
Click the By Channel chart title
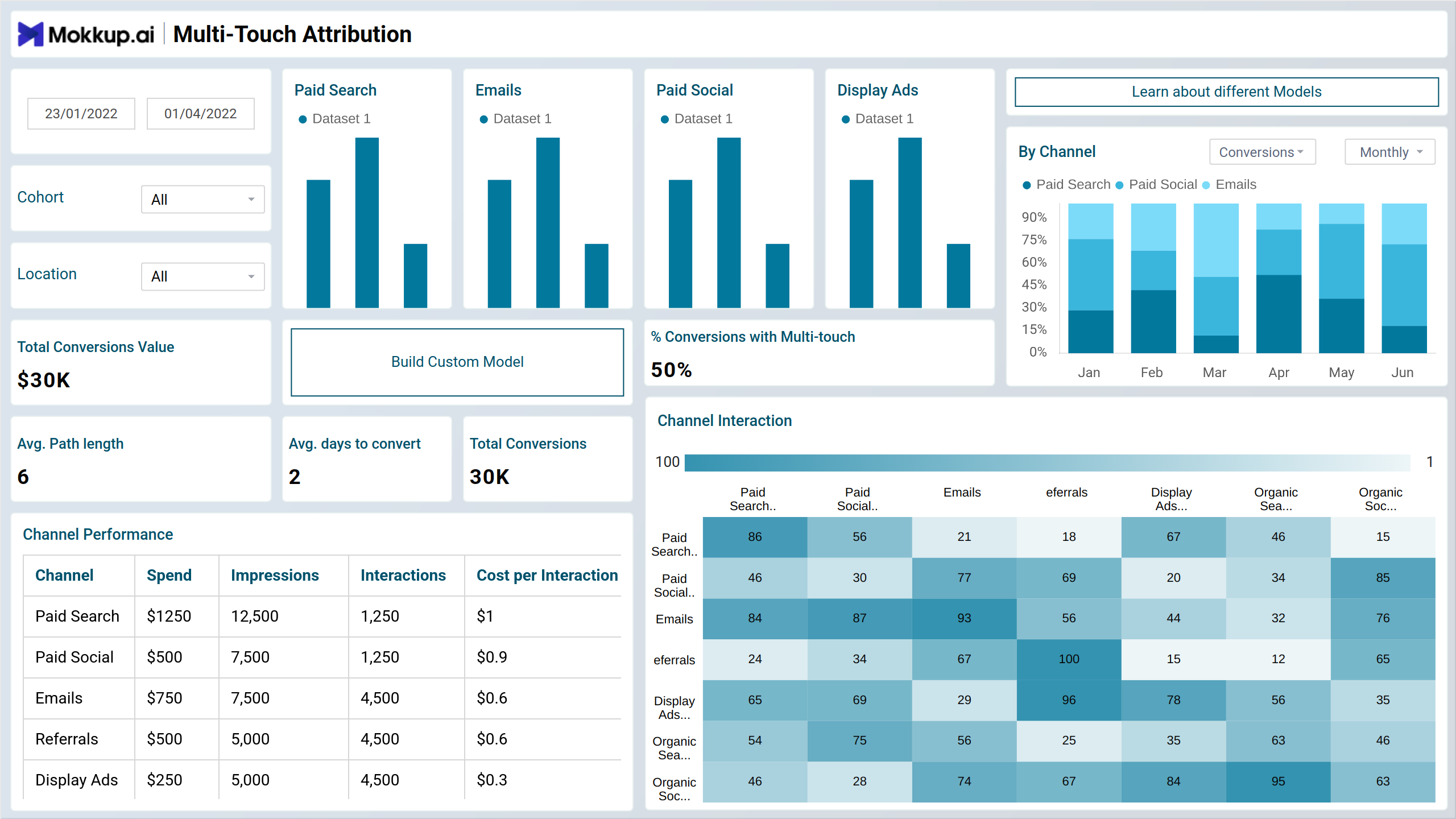tap(1057, 152)
